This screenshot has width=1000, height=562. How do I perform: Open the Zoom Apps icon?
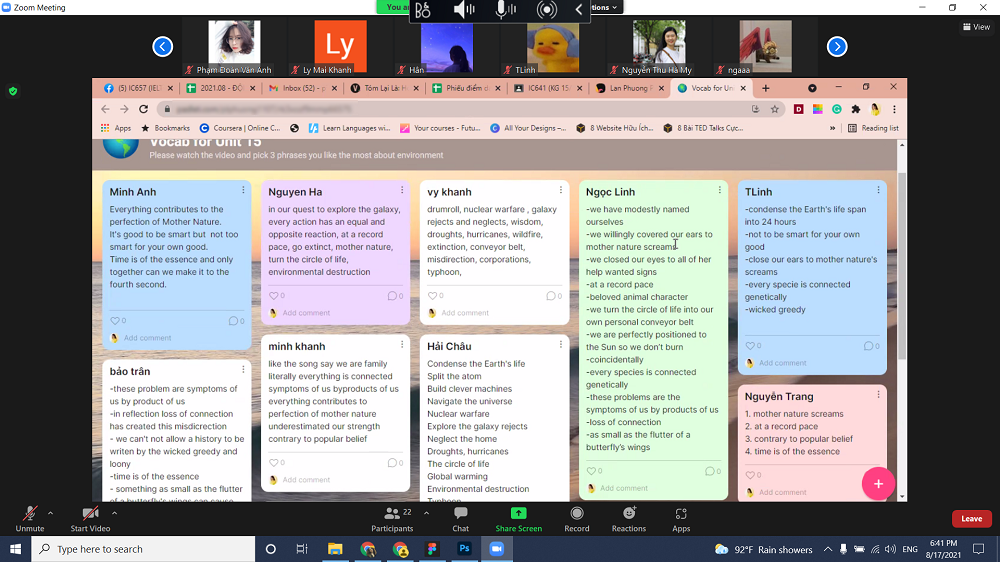(x=681, y=514)
